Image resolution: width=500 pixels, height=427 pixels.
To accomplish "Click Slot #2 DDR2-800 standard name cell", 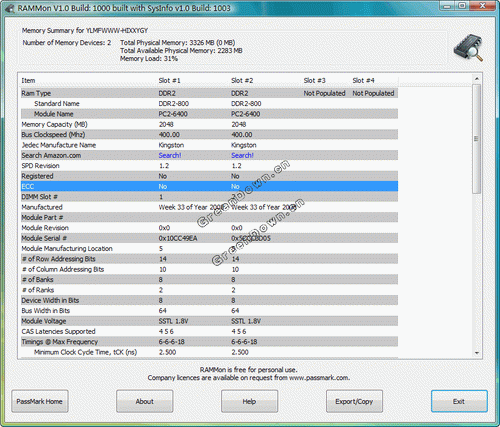I will [246, 104].
